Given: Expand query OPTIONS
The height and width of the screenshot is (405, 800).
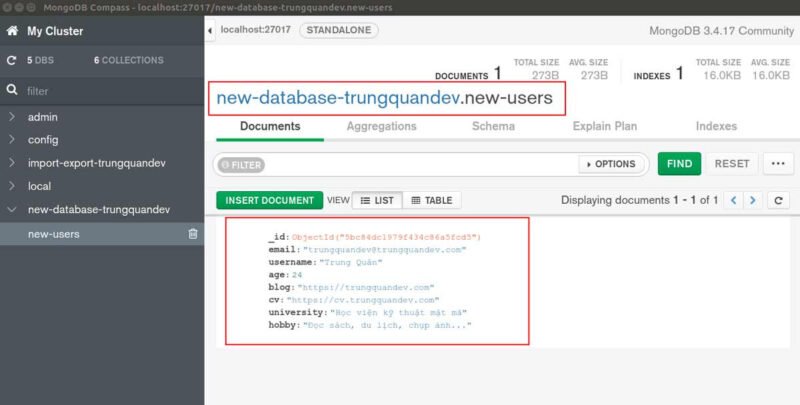Looking at the screenshot, I should click(x=611, y=164).
